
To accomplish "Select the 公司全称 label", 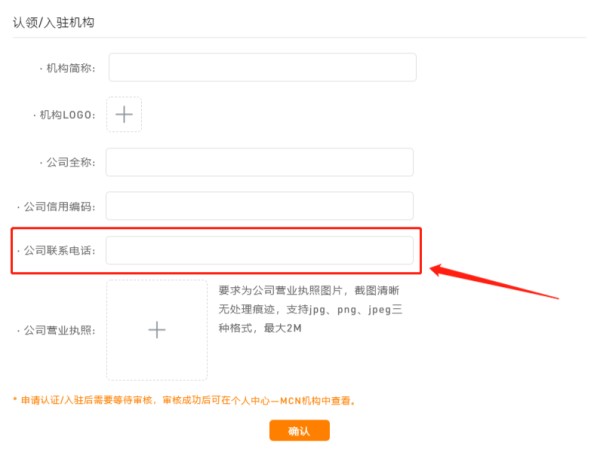I will tap(71, 162).
